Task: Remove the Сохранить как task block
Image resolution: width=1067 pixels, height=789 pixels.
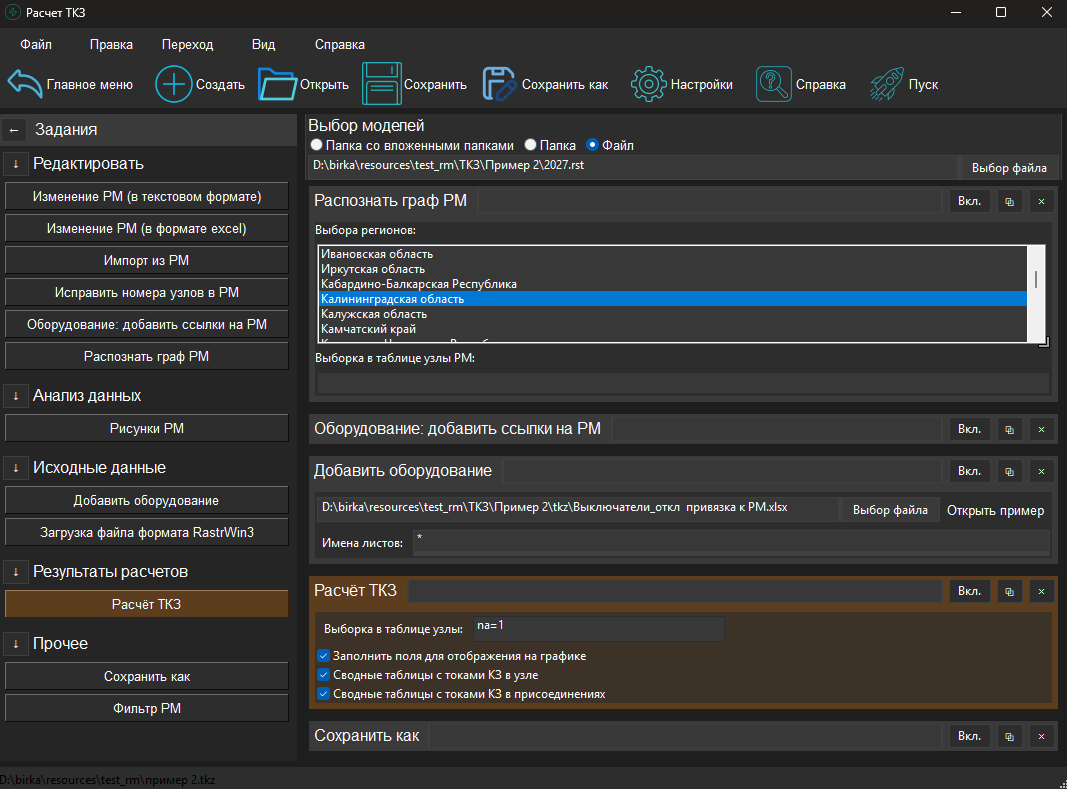Action: click(1041, 737)
